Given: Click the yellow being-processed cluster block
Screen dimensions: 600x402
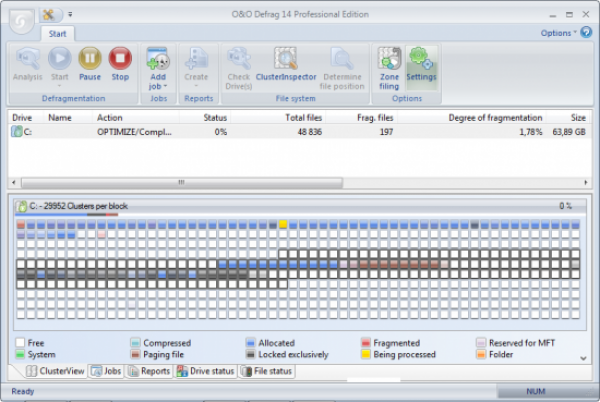Looking at the screenshot, I should [283, 224].
